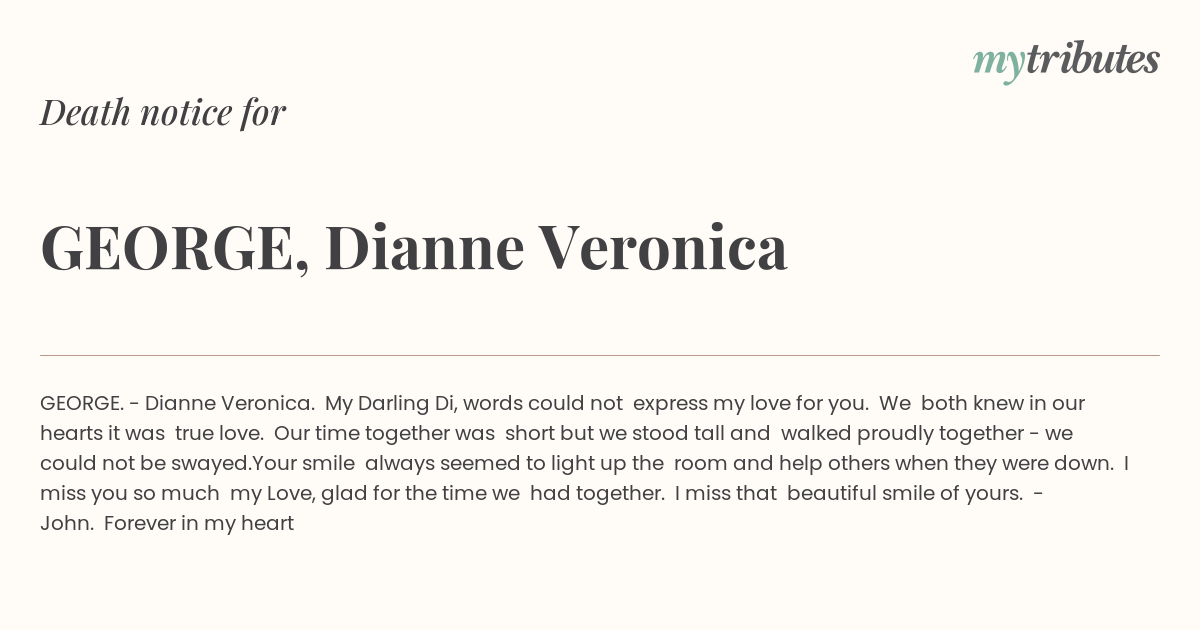Click the name GEORGE, Dianne Veronica

pyautogui.click(x=414, y=248)
